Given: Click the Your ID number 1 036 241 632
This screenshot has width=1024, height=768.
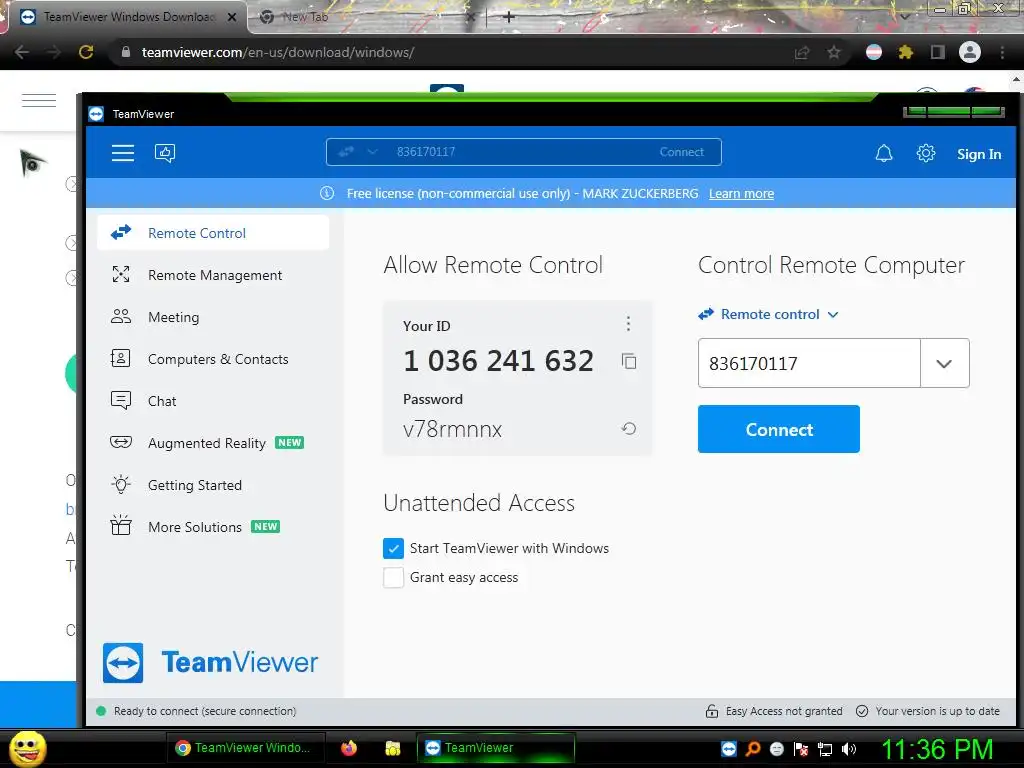Looking at the screenshot, I should coord(498,361).
